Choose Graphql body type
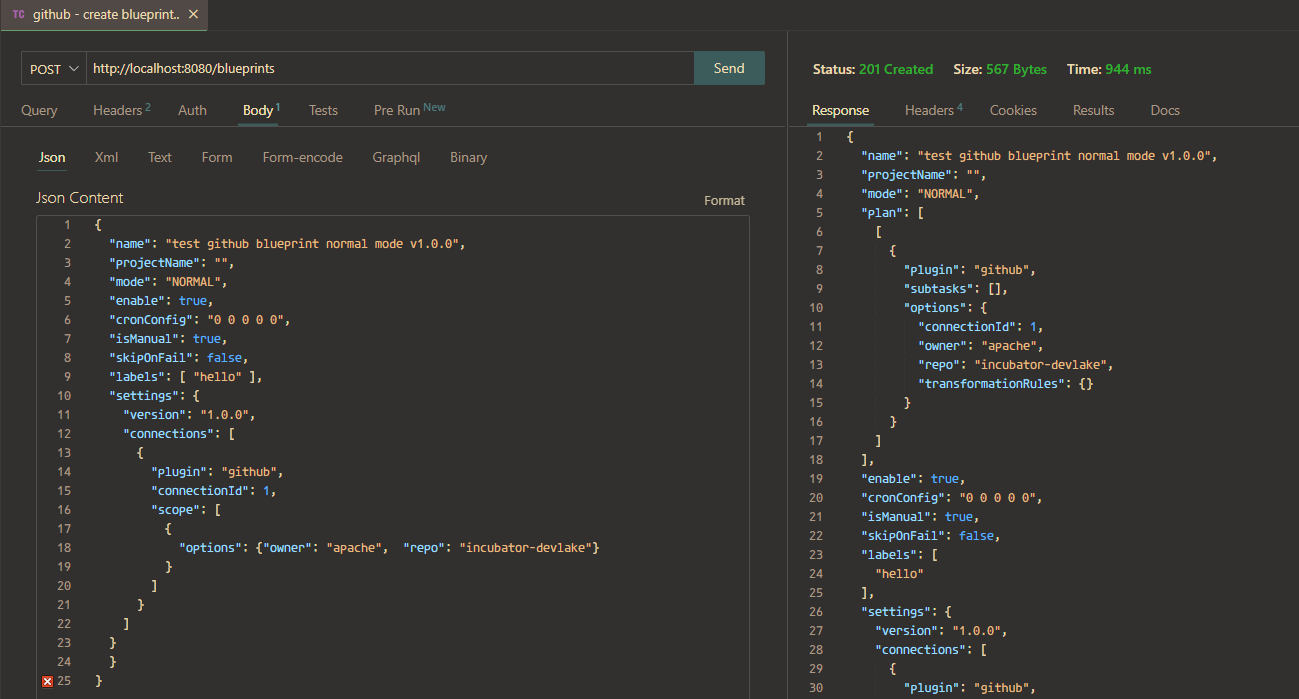Image resolution: width=1299 pixels, height=699 pixels. 396,157
